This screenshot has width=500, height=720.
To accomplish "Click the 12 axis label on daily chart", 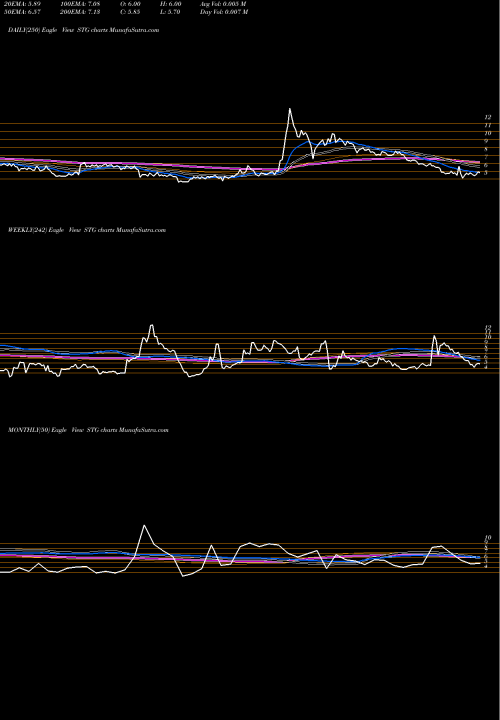I will click(x=488, y=117).
